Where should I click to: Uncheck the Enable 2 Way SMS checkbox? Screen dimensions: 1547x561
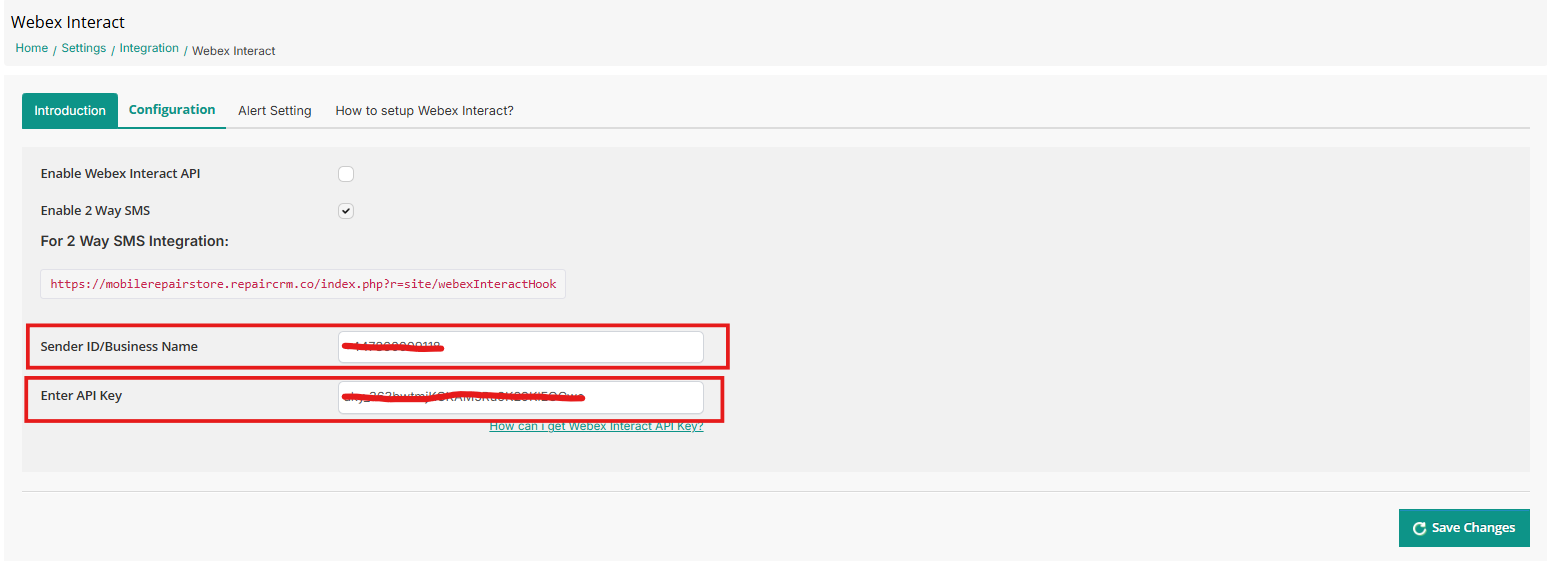346,211
